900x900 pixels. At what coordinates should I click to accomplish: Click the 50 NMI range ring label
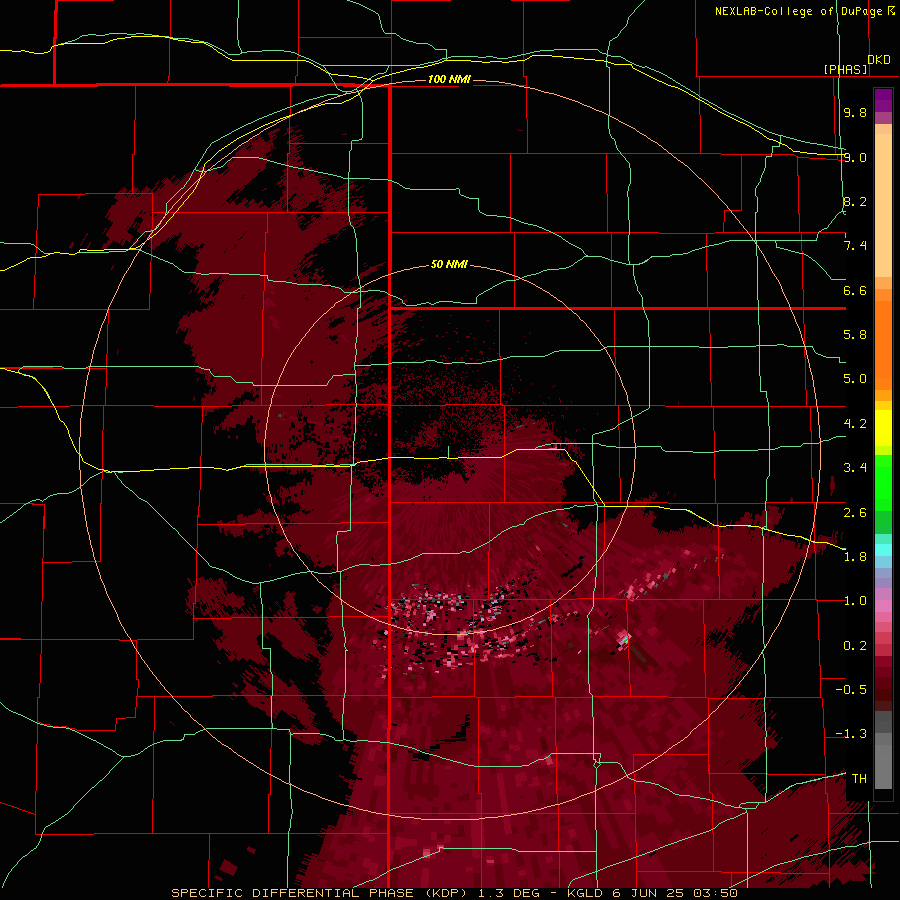click(x=449, y=264)
